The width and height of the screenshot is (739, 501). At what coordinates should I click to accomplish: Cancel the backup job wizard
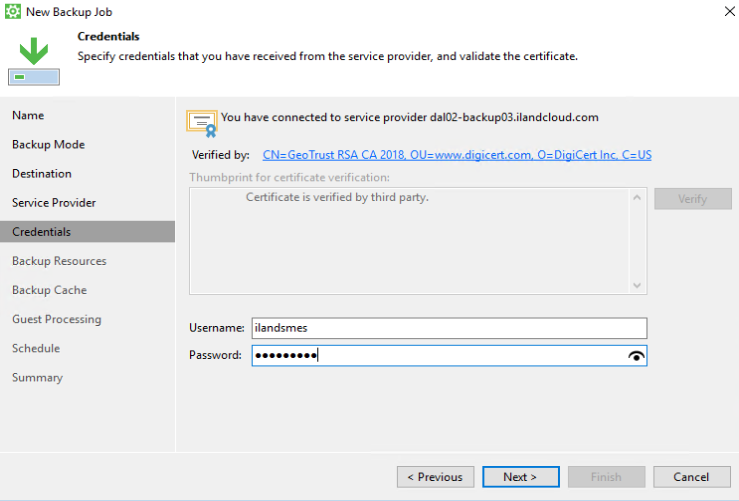point(691,477)
